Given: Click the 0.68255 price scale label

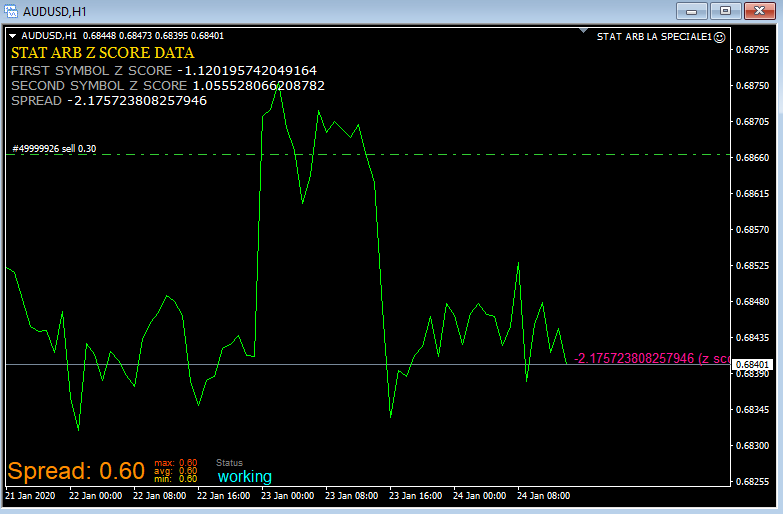Looking at the screenshot, I should click(x=753, y=482).
